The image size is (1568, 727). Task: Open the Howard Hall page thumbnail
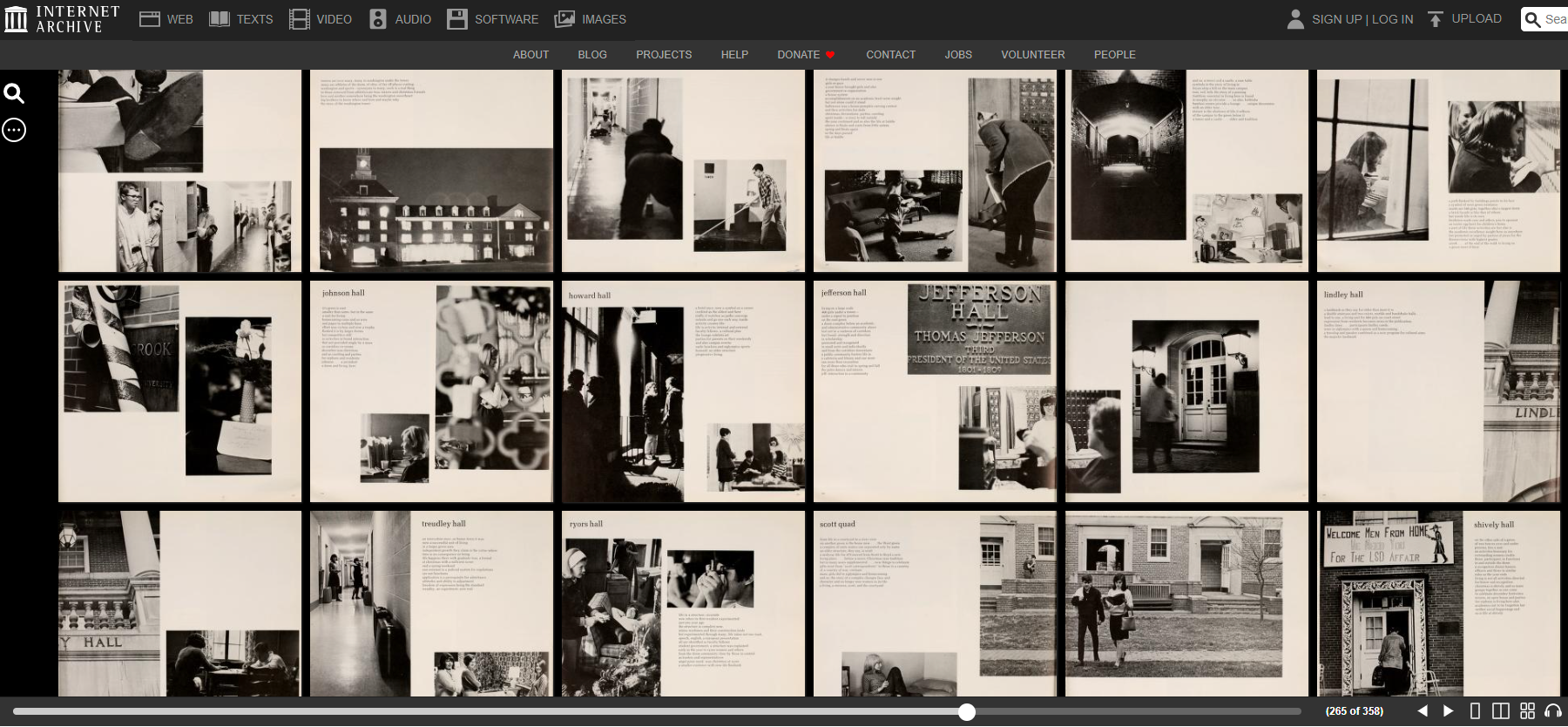point(683,391)
